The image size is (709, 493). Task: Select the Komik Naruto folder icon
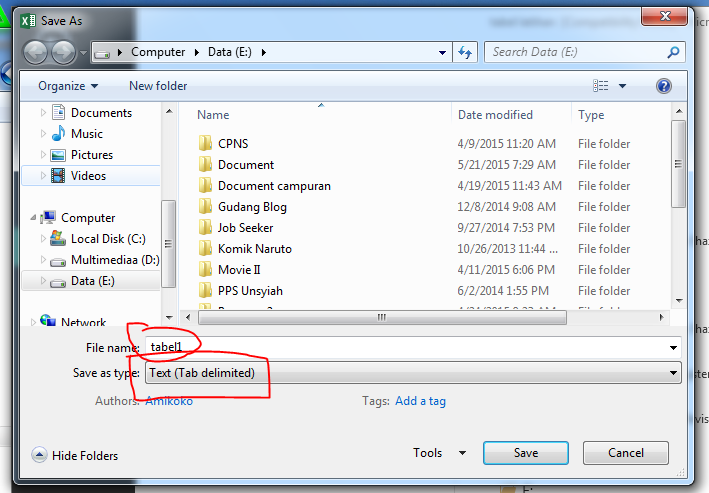205,248
